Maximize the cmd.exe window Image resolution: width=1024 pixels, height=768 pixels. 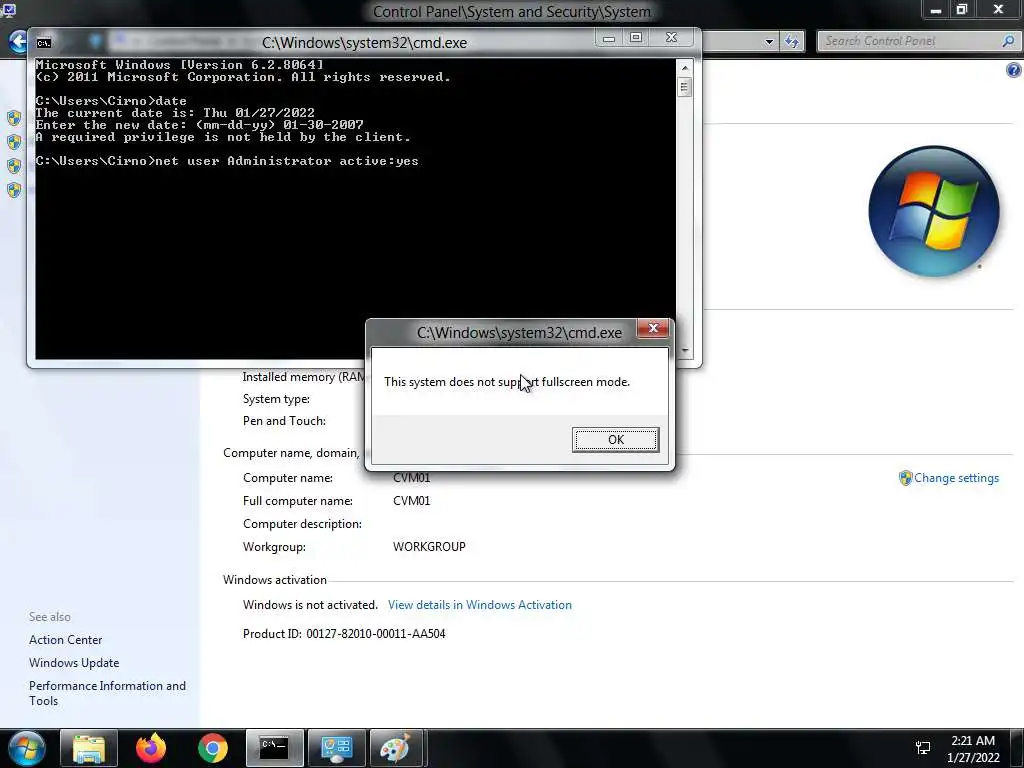pos(636,38)
